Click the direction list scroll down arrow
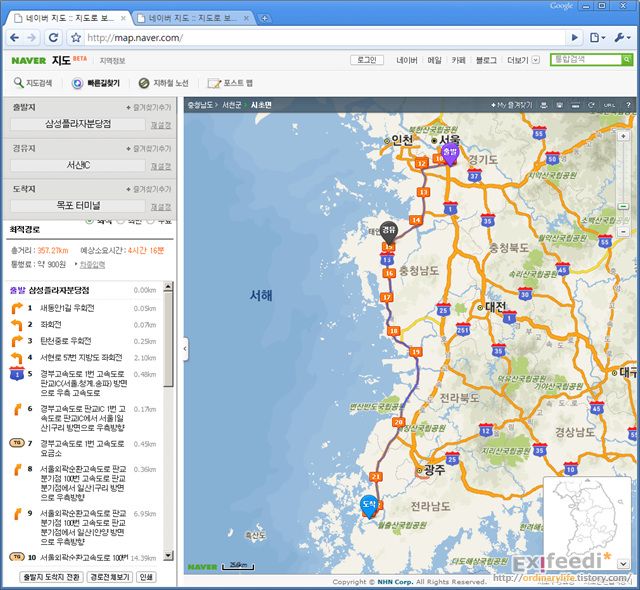 (x=169, y=556)
